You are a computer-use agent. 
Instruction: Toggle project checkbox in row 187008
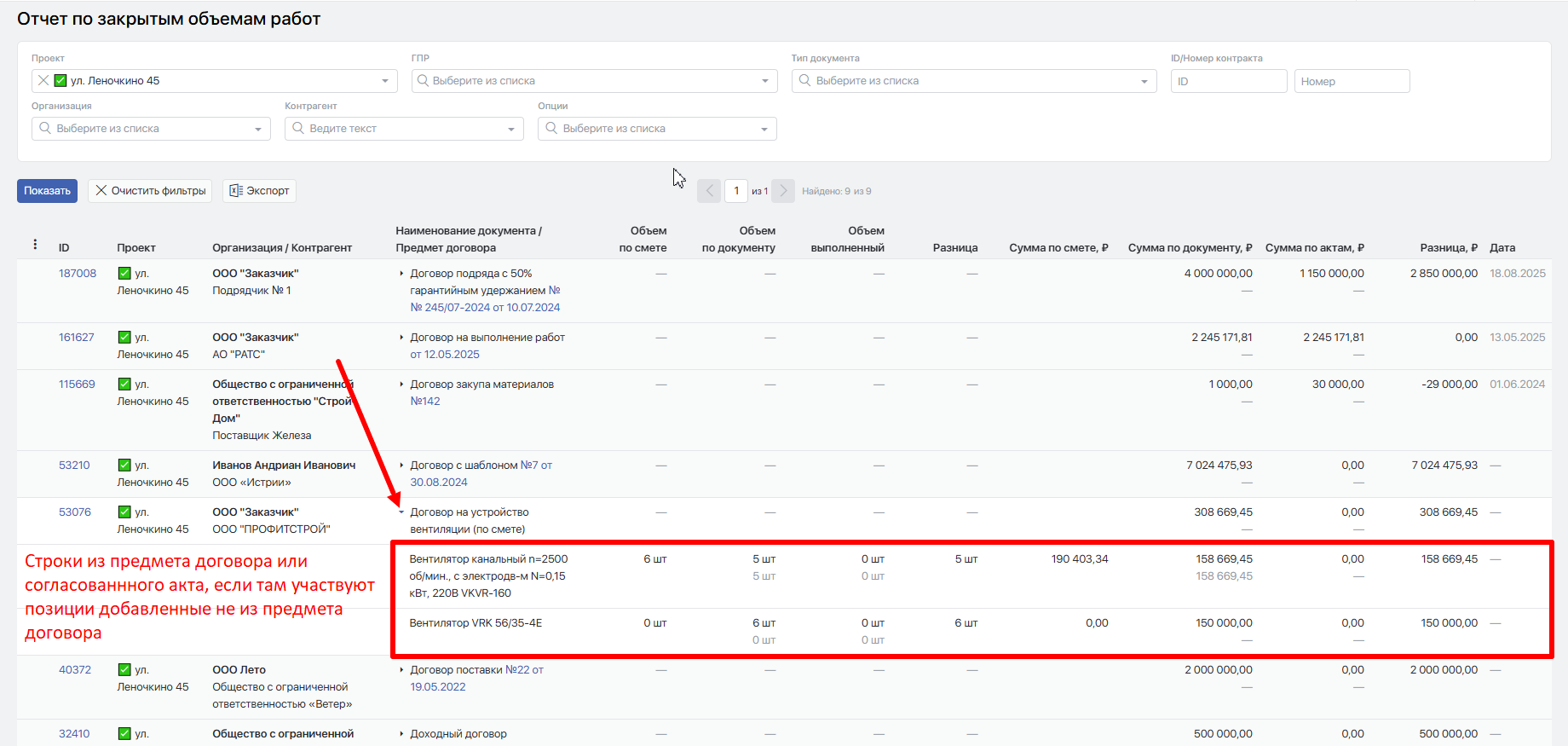(x=124, y=273)
